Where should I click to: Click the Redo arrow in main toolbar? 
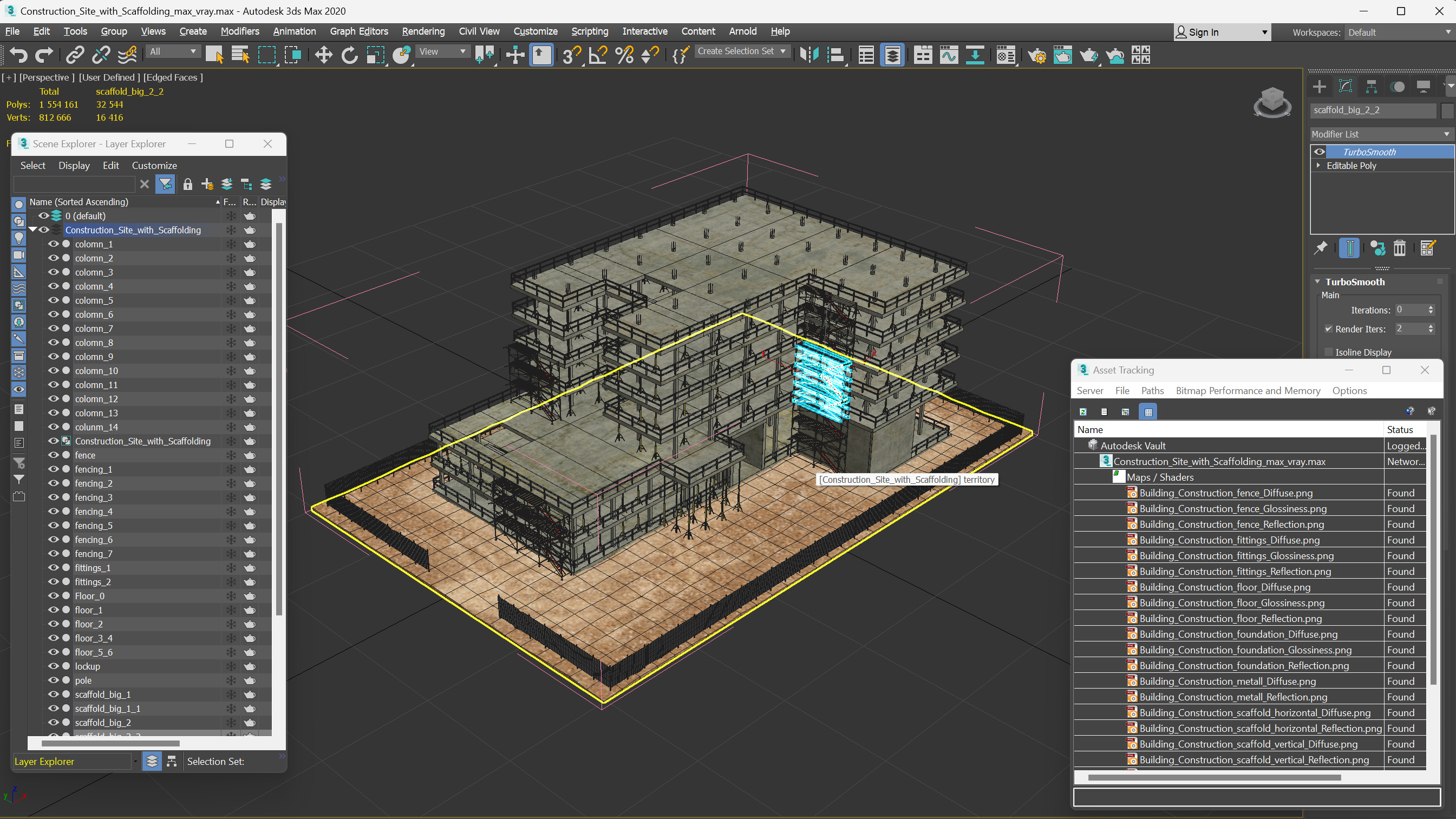(x=44, y=55)
